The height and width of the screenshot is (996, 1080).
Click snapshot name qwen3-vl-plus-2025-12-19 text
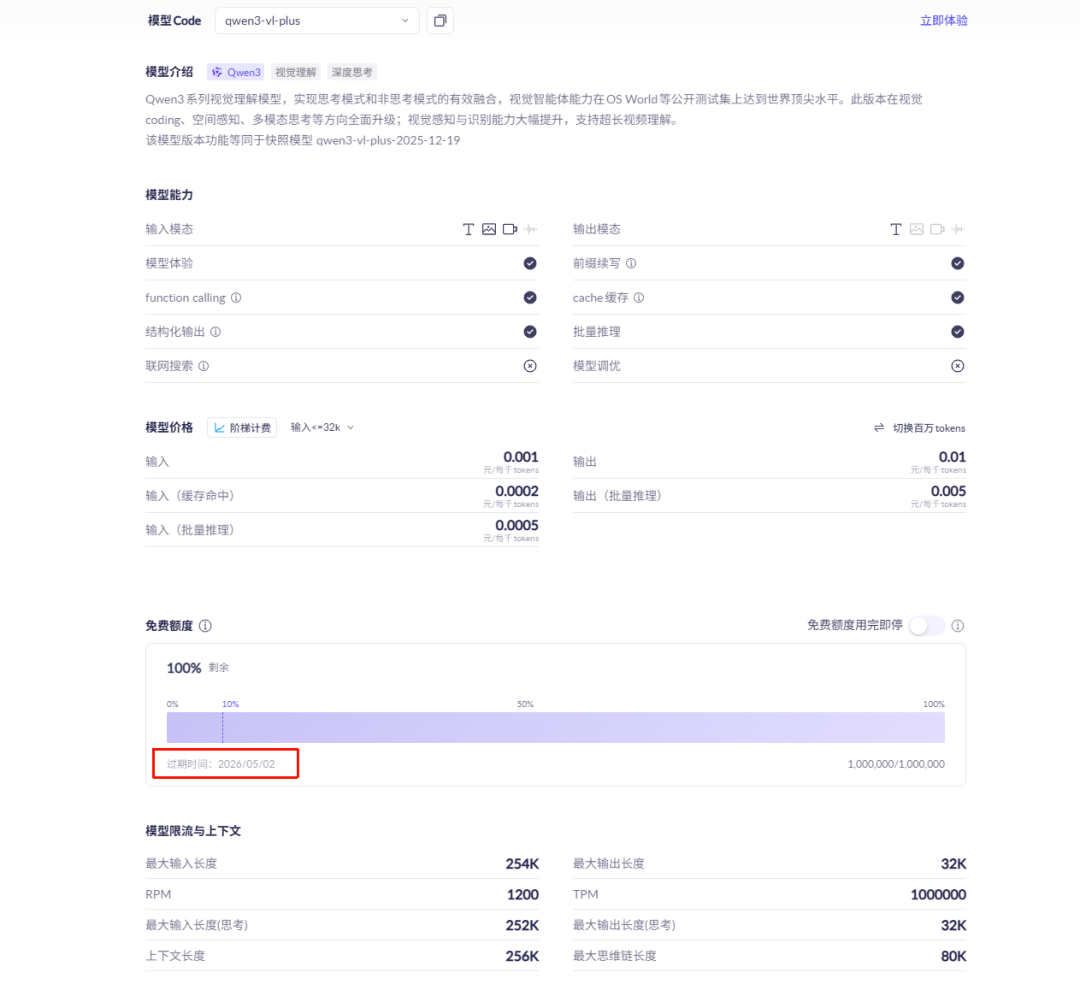(388, 141)
